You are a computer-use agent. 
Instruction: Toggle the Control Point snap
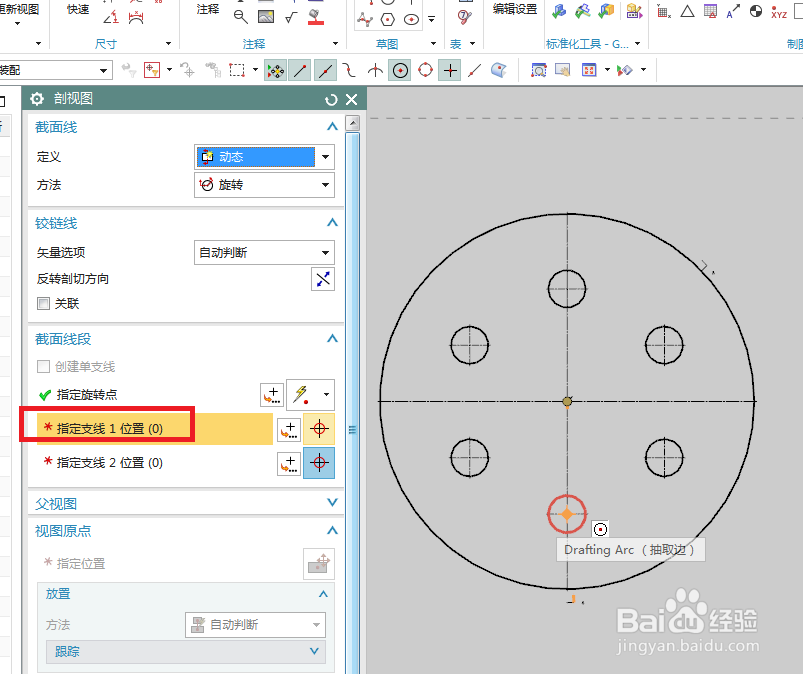coord(349,70)
